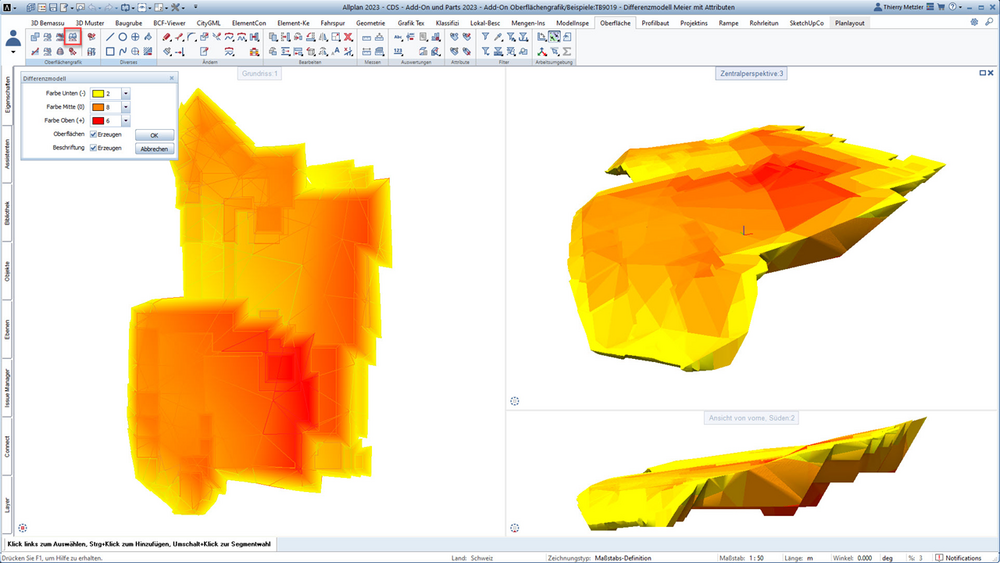Open Farbe Unten (-) color dropdown
Image resolution: width=1000 pixels, height=563 pixels.
point(126,94)
